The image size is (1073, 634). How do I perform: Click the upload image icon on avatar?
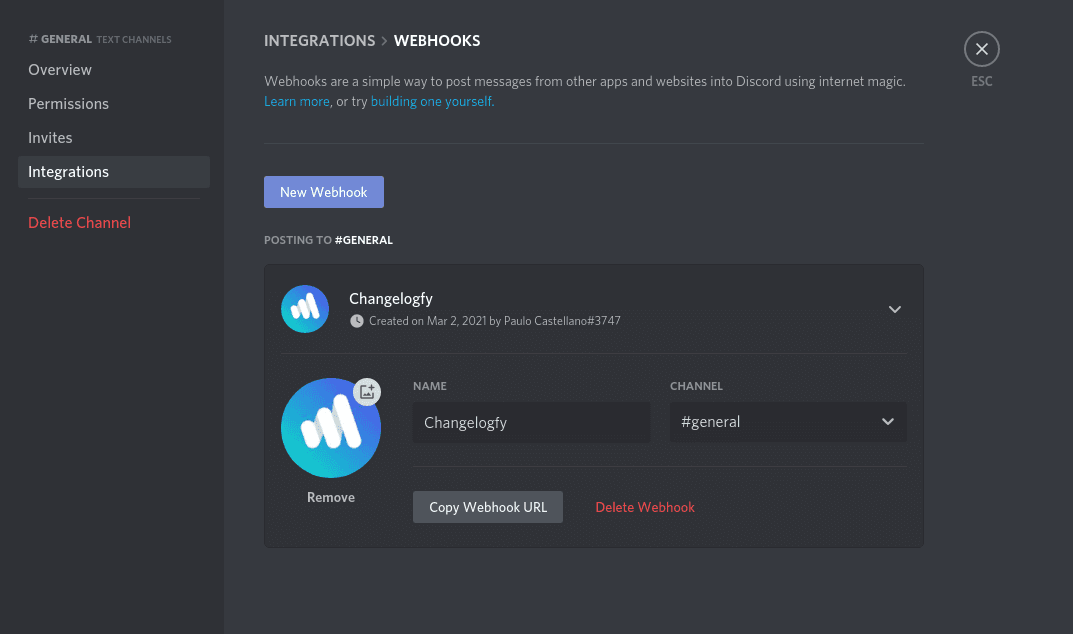tap(367, 392)
